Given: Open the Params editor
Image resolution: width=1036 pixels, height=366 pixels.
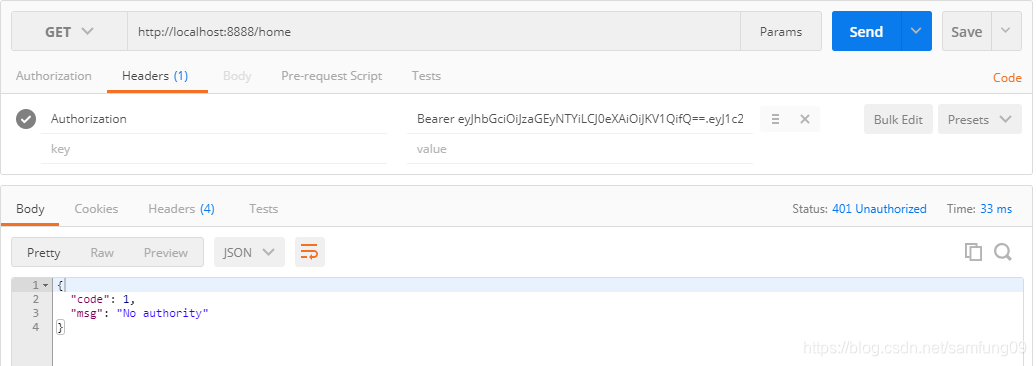Looking at the screenshot, I should (780, 31).
